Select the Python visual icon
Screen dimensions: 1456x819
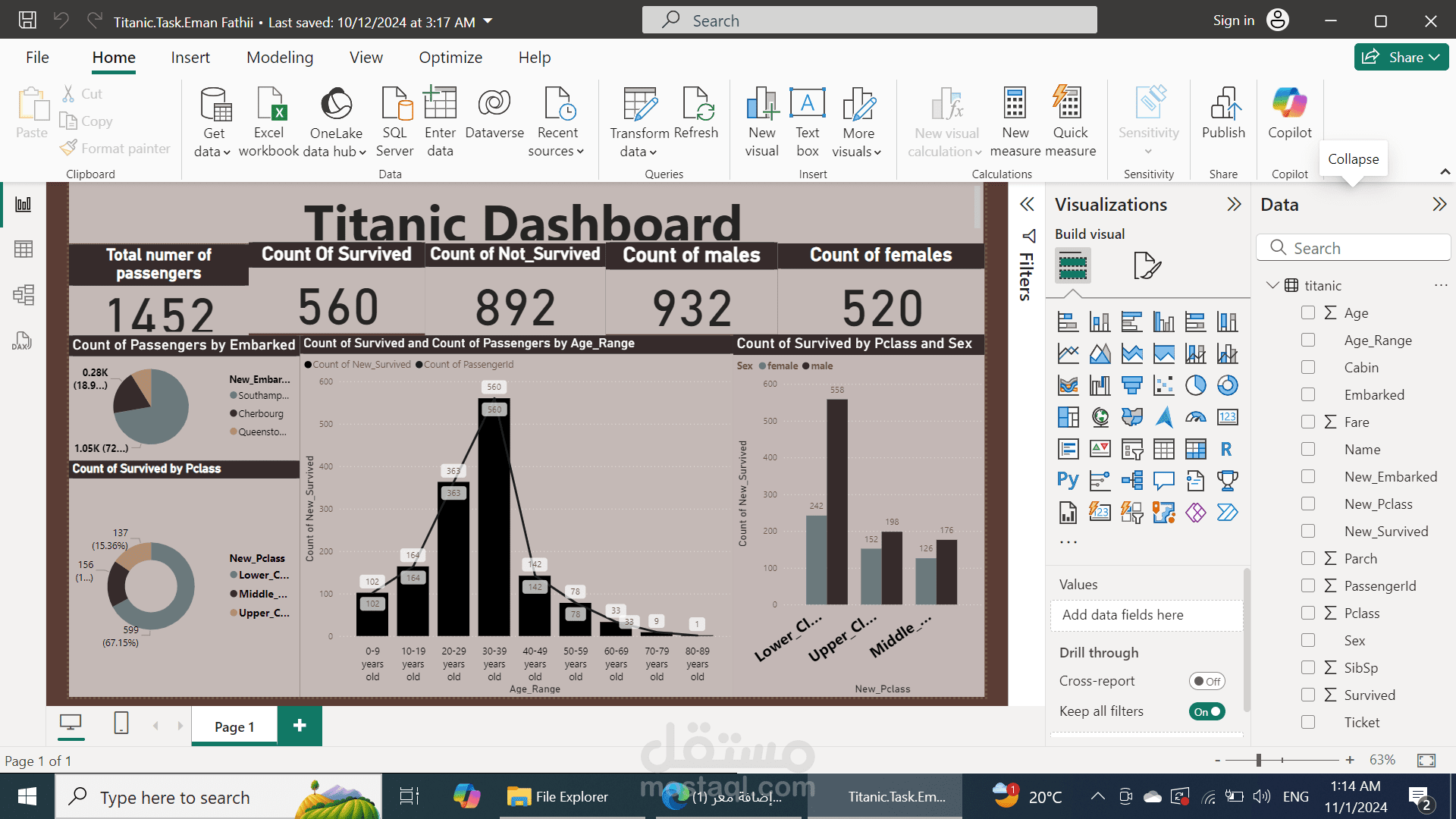tap(1068, 480)
